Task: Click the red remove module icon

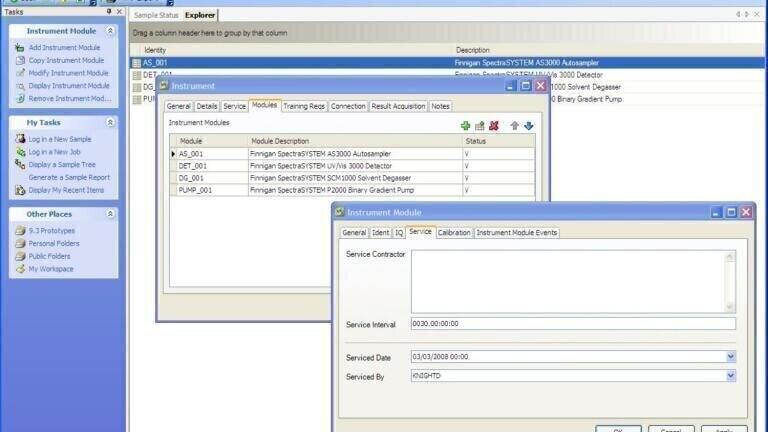Action: (494, 126)
